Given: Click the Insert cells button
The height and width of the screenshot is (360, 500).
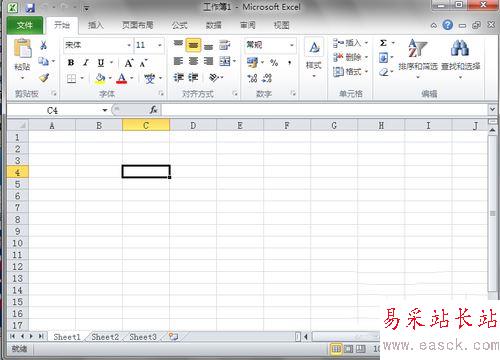Looking at the screenshot, I should [x=350, y=43].
